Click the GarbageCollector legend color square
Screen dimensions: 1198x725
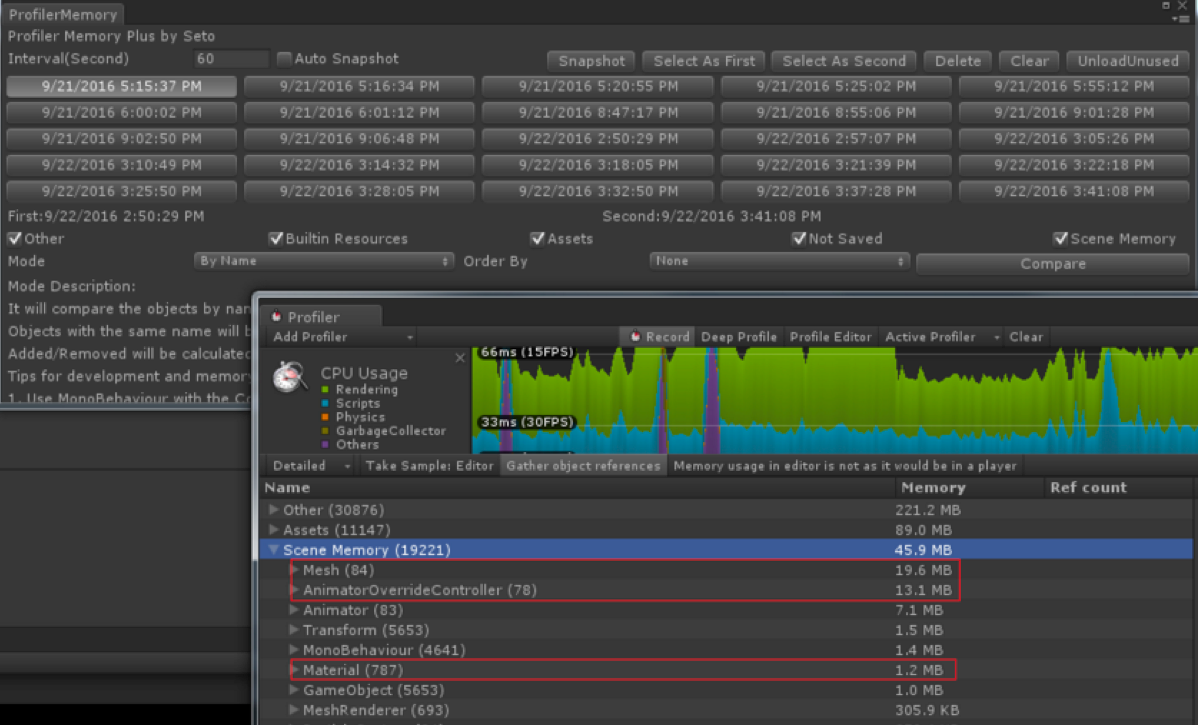(x=324, y=431)
